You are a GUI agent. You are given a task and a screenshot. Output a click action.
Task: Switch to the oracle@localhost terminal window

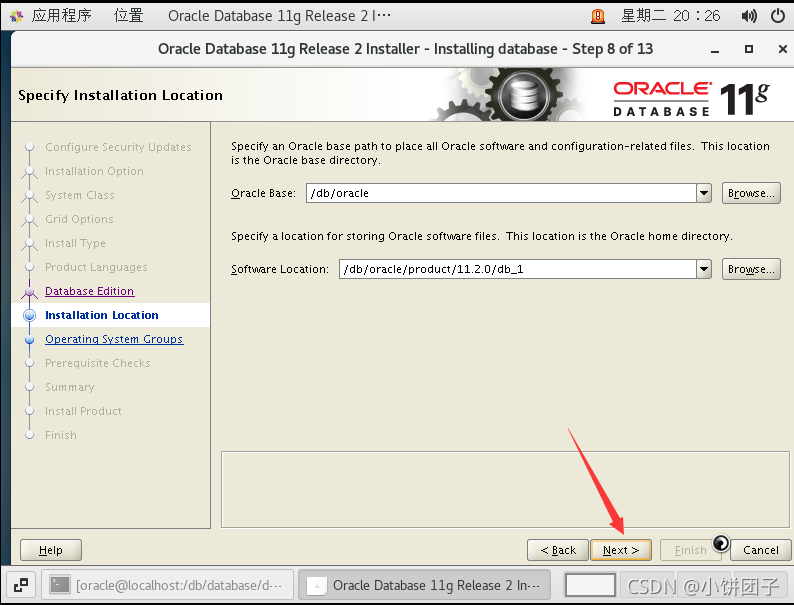(168, 585)
